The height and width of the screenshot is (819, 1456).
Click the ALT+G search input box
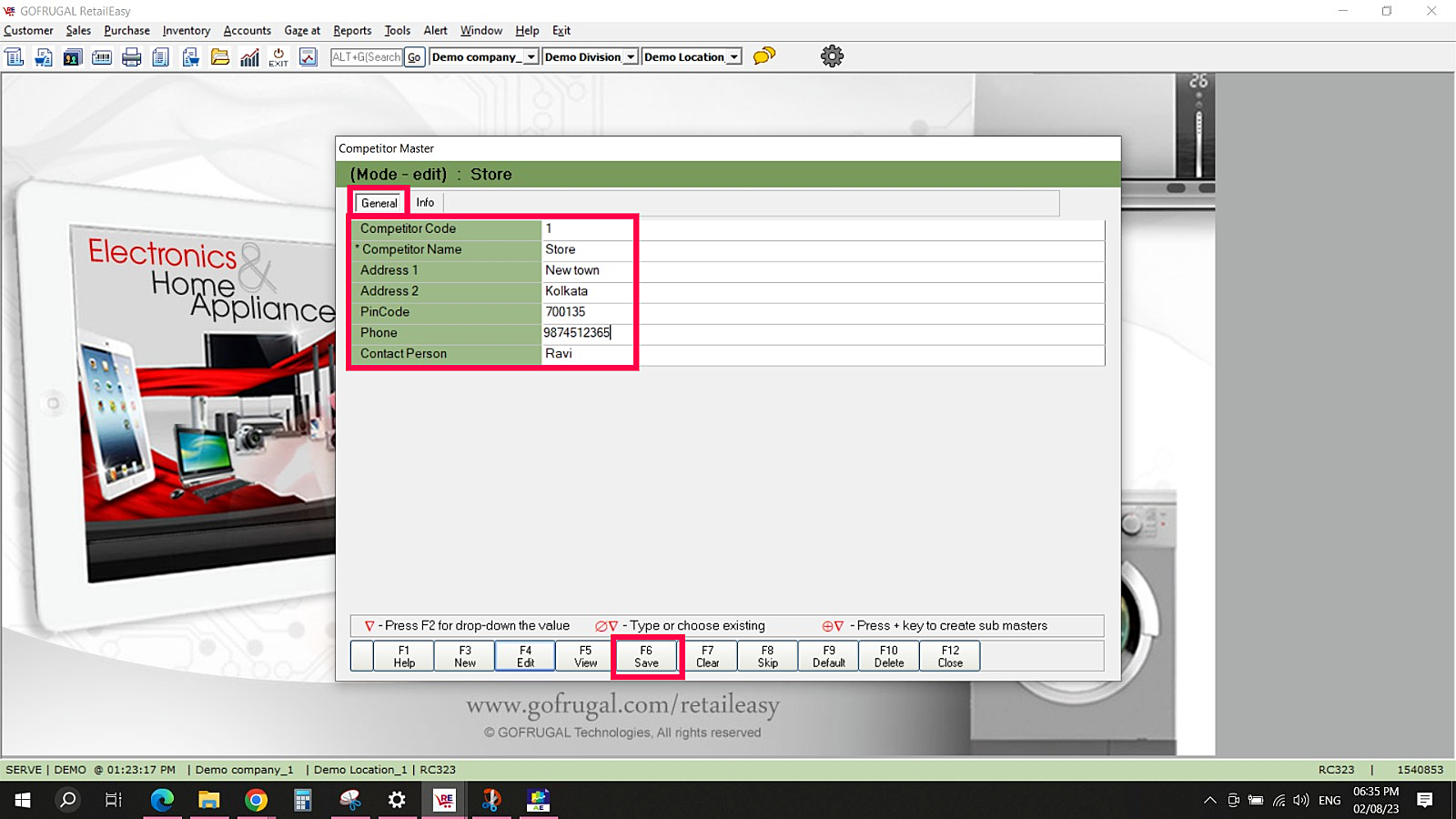pyautogui.click(x=366, y=56)
